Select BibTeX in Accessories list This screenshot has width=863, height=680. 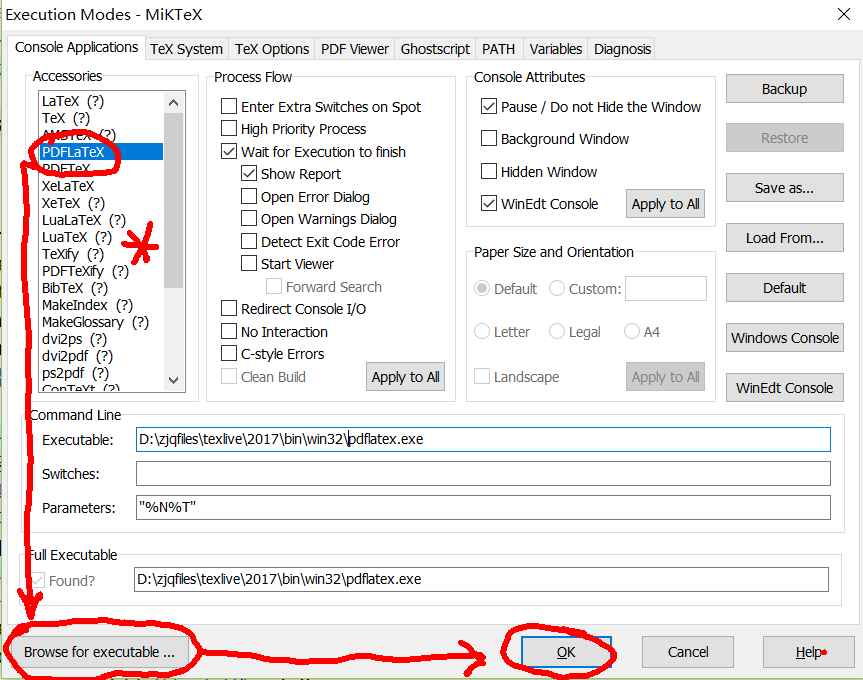click(x=101, y=288)
